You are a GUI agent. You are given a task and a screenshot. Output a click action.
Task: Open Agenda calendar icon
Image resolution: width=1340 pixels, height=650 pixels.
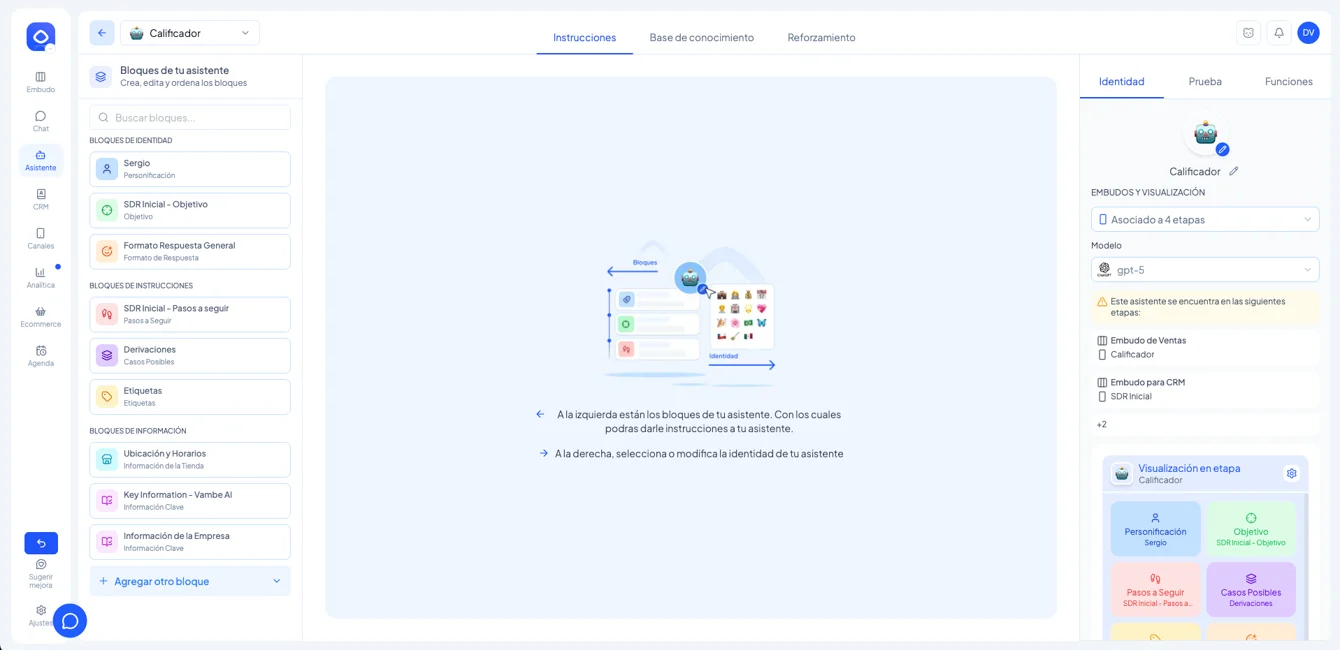40,355
